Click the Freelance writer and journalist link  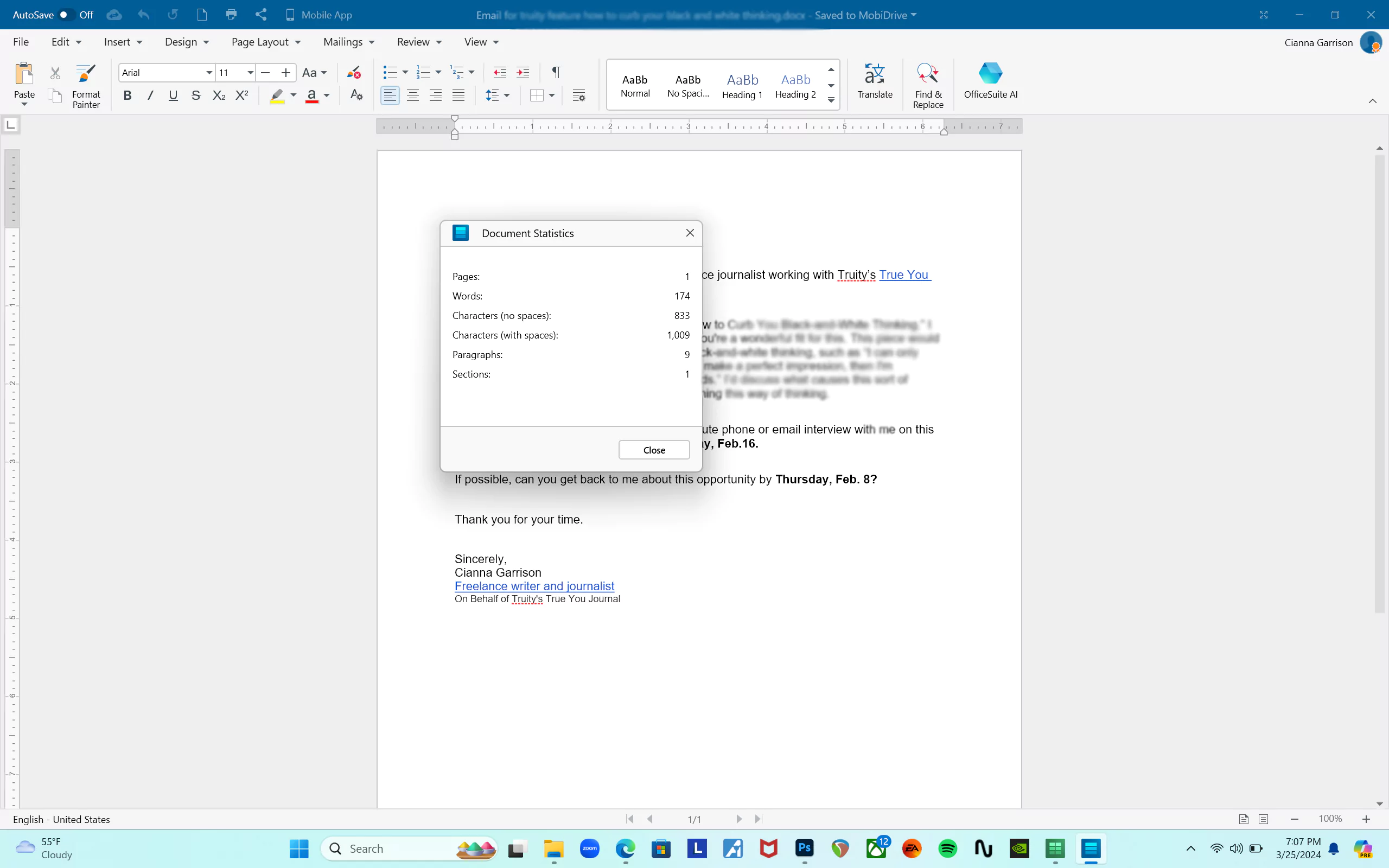coord(534,585)
